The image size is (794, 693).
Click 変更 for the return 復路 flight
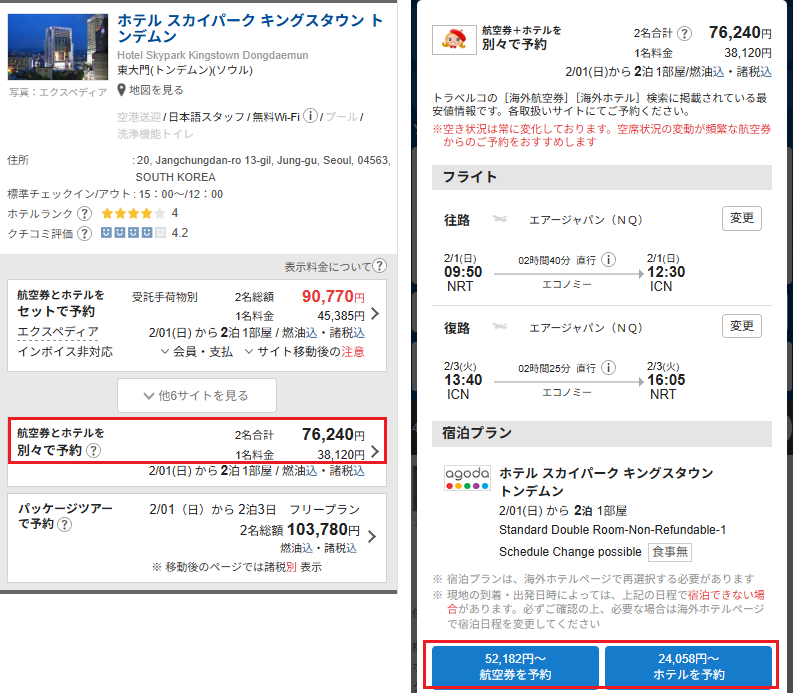pos(741,326)
